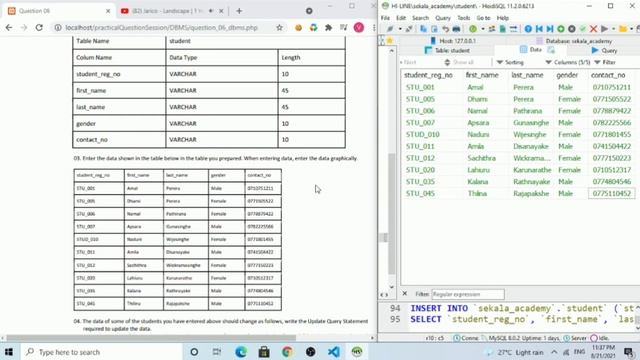Screen dimensions: 640x360
Task: Open Windows Start menu
Action: (x=9, y=352)
